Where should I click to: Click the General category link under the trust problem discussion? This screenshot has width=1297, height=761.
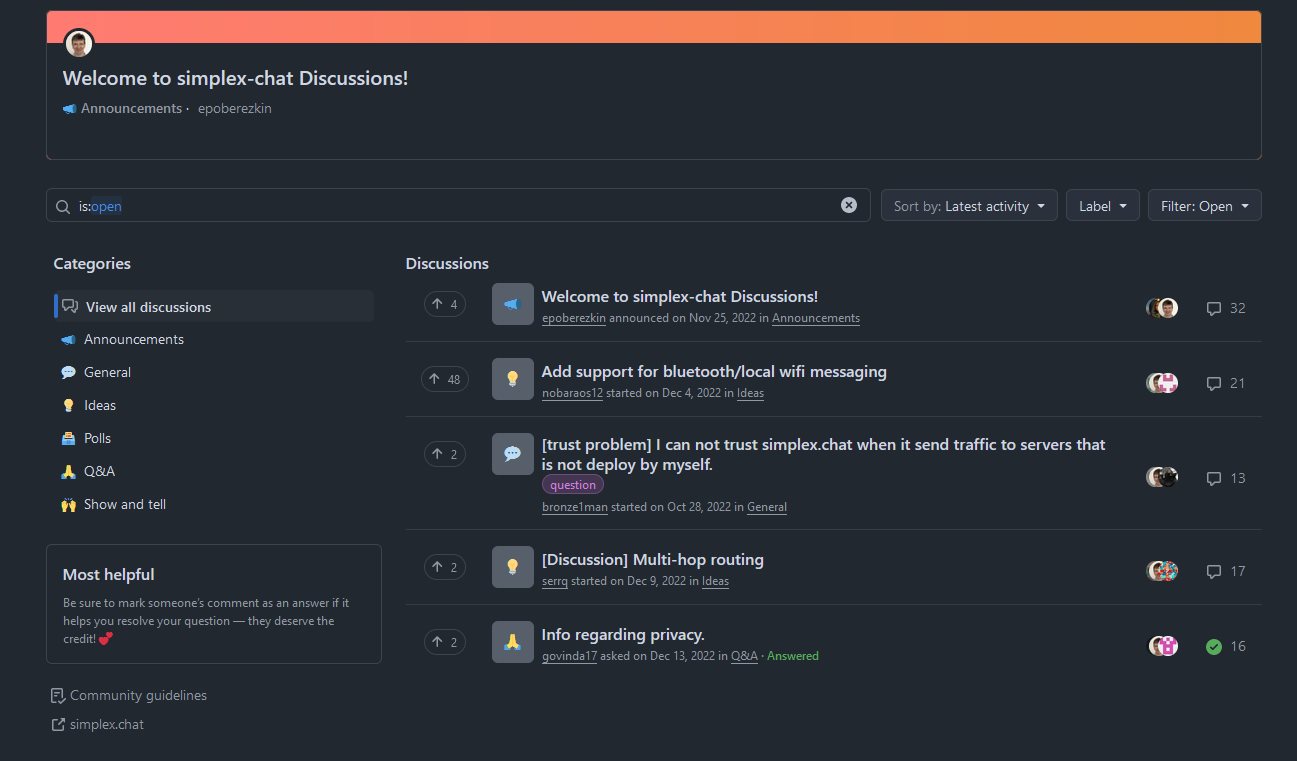tap(767, 507)
